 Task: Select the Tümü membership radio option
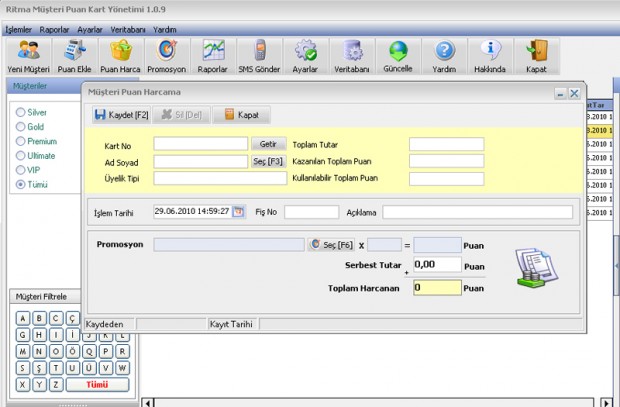(x=32, y=184)
